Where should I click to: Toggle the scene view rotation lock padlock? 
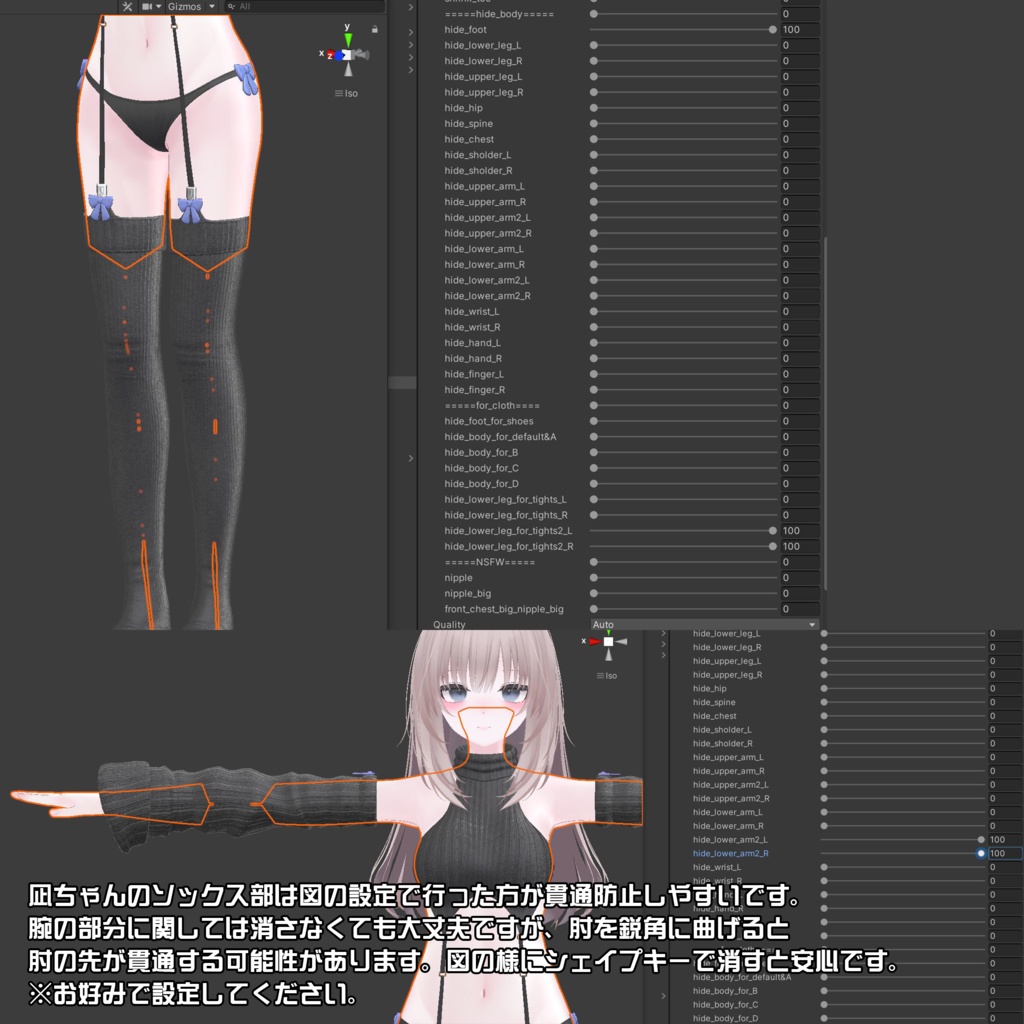click(374, 29)
